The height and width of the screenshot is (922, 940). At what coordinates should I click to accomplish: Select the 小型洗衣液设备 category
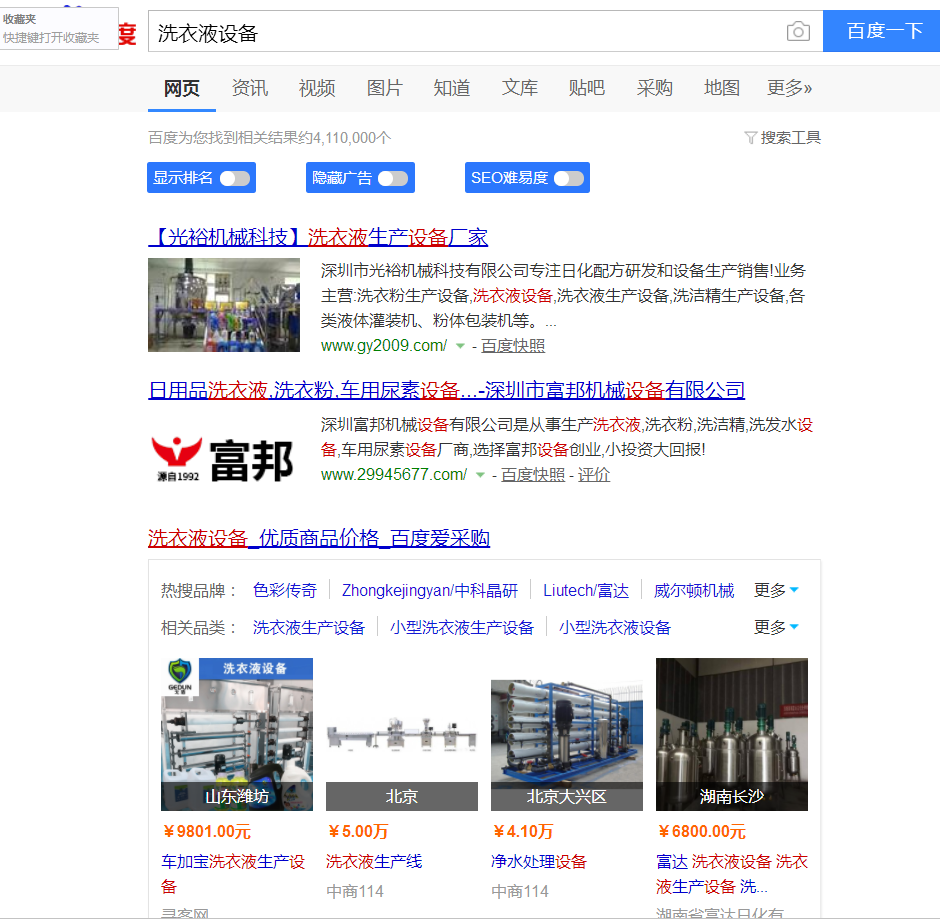click(x=614, y=628)
